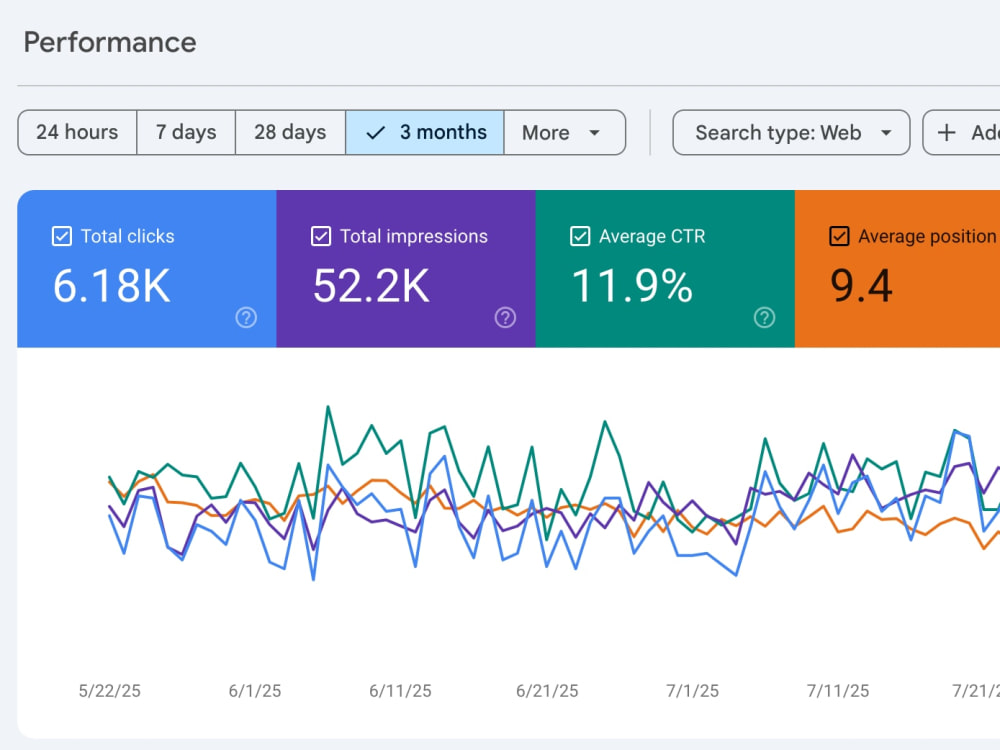Screen dimensions: 1000x750
Task: Click the 6/21/25 axis date label
Action: pos(547,691)
